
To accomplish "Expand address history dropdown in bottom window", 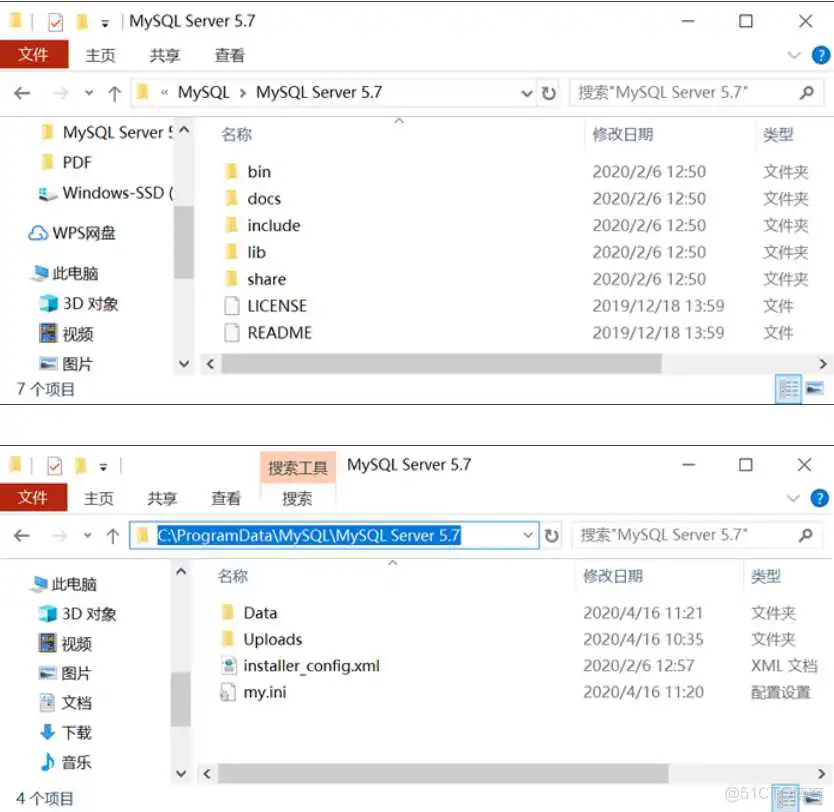I will click(x=528, y=535).
